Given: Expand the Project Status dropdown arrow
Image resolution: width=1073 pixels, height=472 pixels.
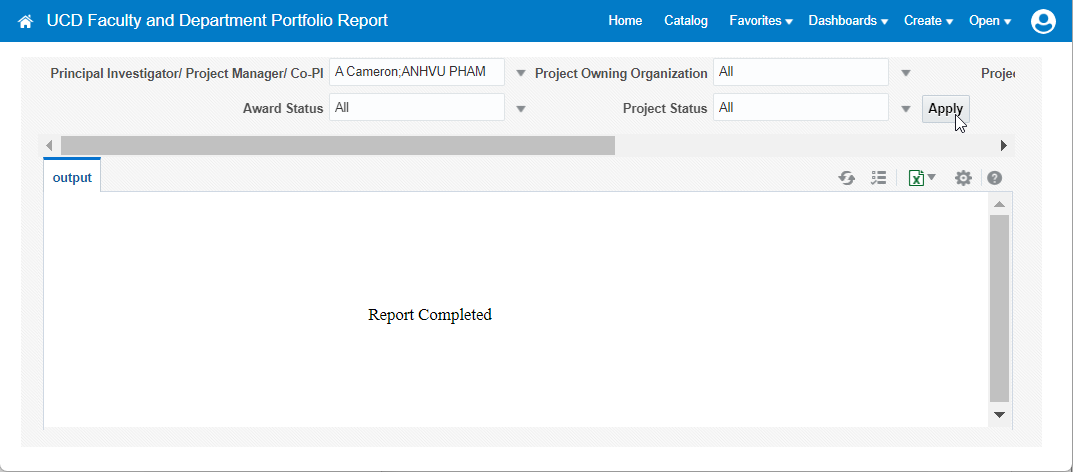Looking at the screenshot, I should [905, 109].
